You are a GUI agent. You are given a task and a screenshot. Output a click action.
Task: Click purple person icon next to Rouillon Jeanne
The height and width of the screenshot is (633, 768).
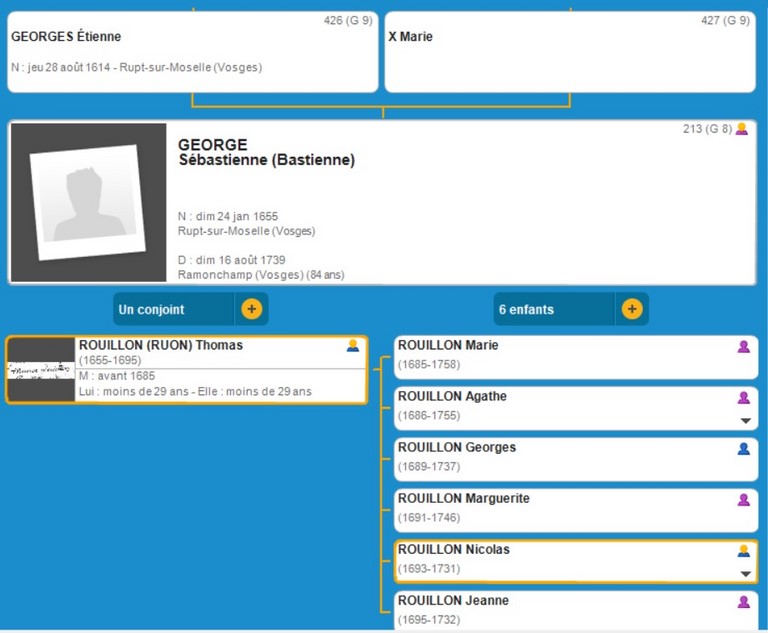743,602
